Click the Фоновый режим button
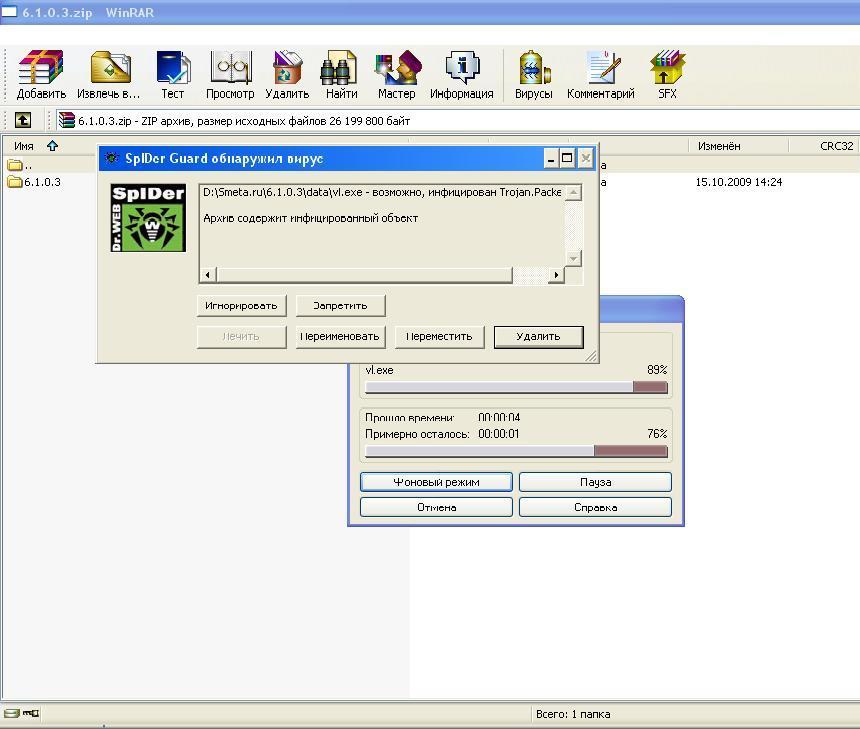Image resolution: width=860 pixels, height=729 pixels. (436, 482)
